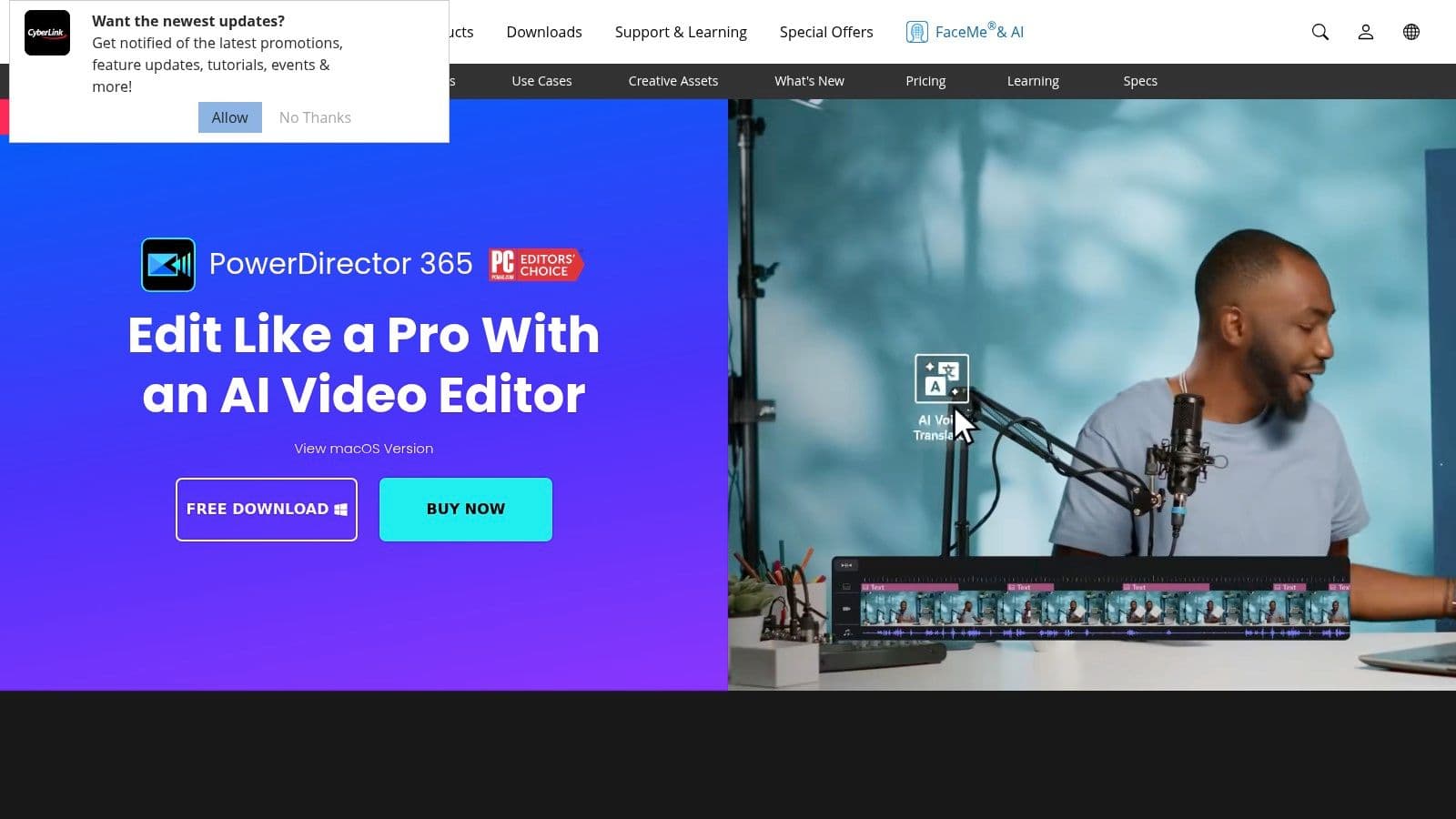Dismiss popup with No Thanks

(315, 117)
